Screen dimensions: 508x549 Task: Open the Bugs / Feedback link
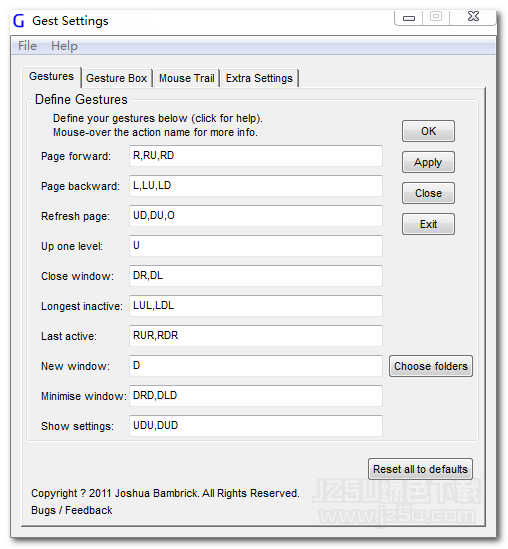[x=72, y=510]
